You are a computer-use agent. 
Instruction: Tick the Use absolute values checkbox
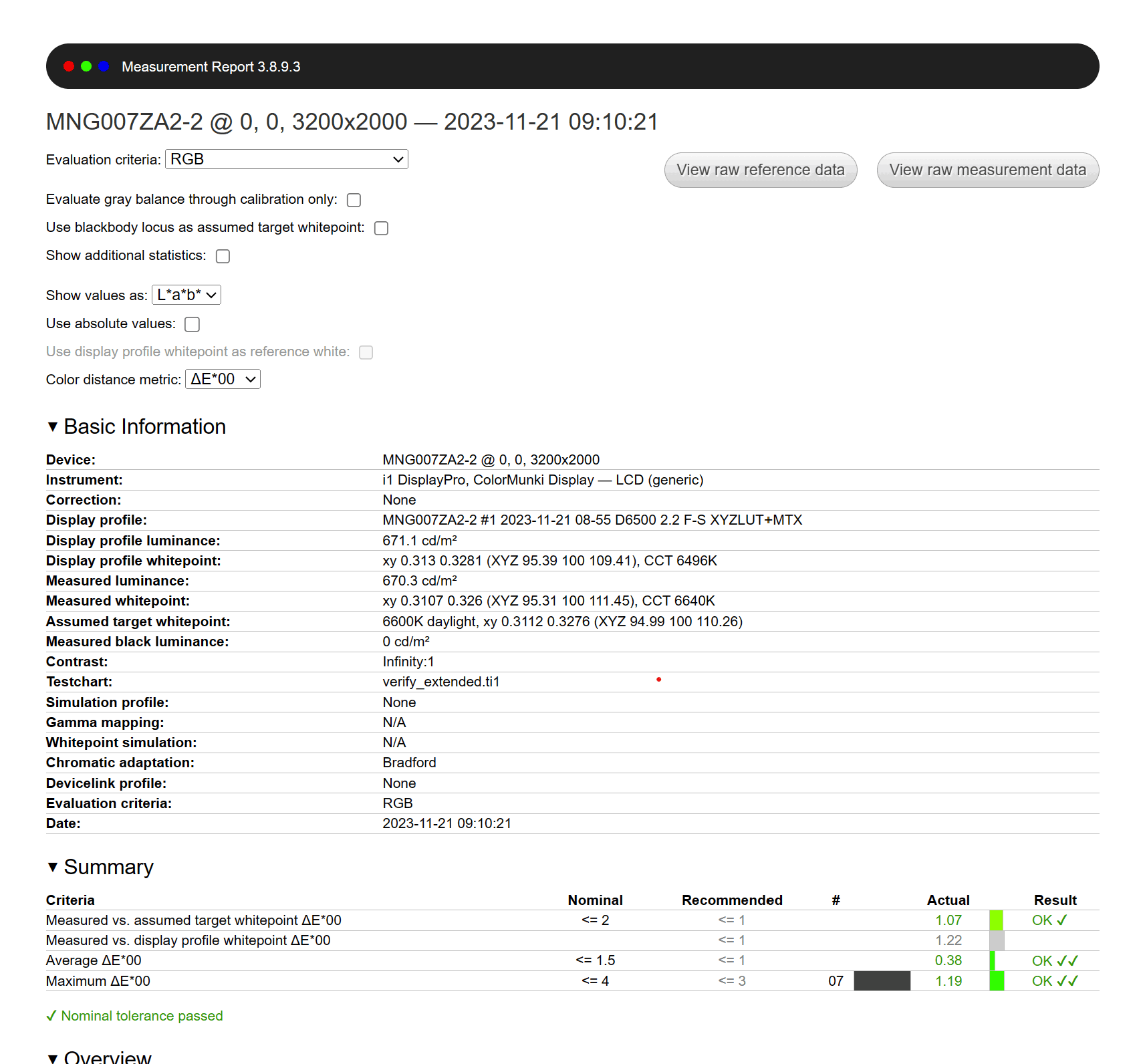pyautogui.click(x=193, y=325)
